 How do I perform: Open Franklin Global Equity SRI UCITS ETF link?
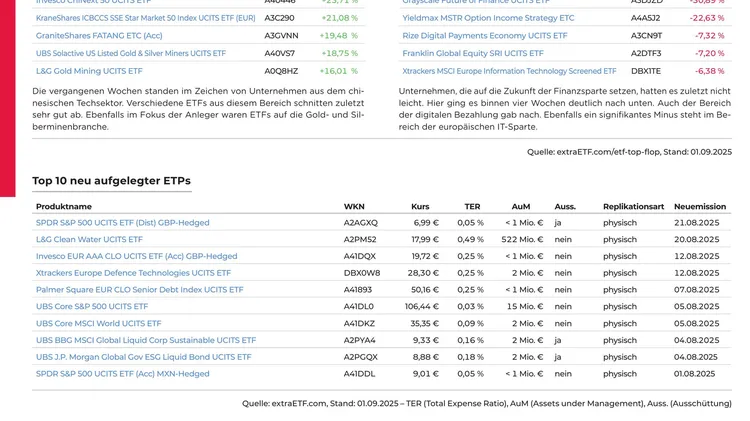coord(473,54)
